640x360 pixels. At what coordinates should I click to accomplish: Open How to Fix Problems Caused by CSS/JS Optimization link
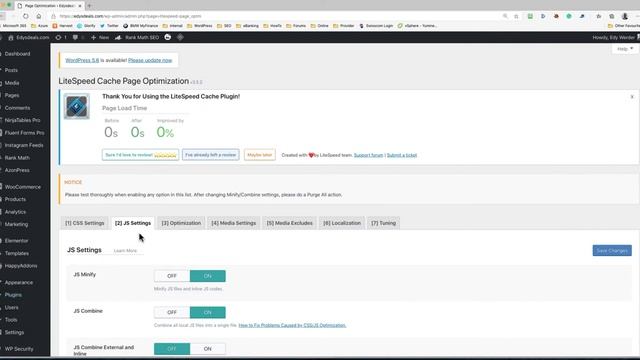click(x=292, y=325)
